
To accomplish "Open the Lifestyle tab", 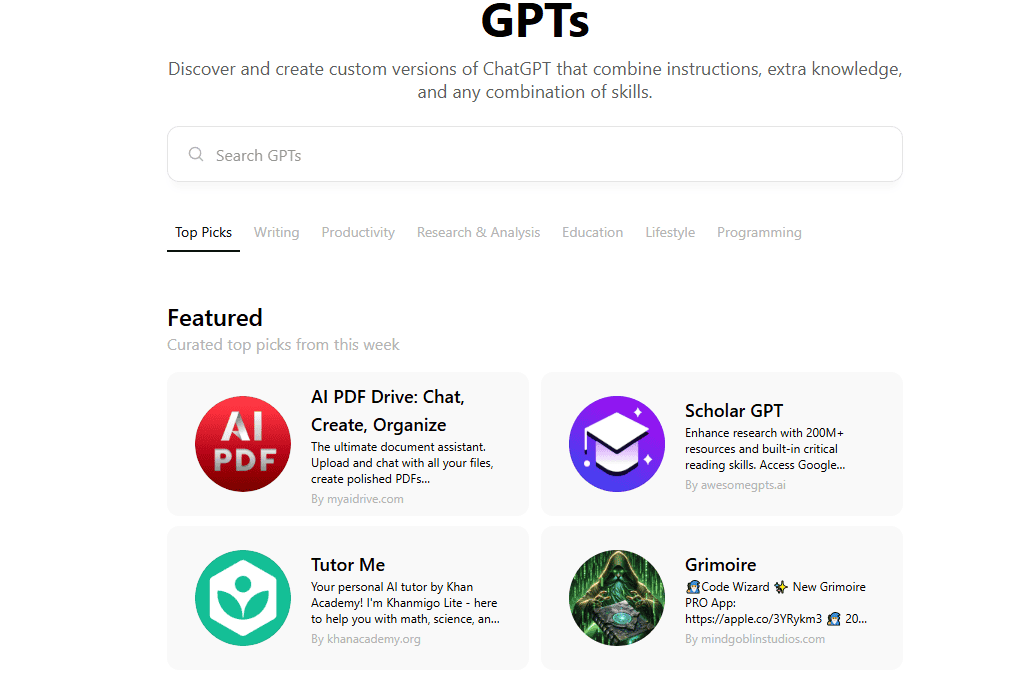I will (670, 232).
